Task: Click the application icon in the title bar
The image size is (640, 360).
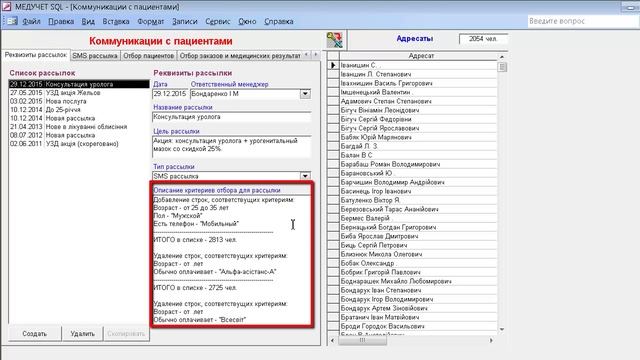Action: pyautogui.click(x=7, y=7)
